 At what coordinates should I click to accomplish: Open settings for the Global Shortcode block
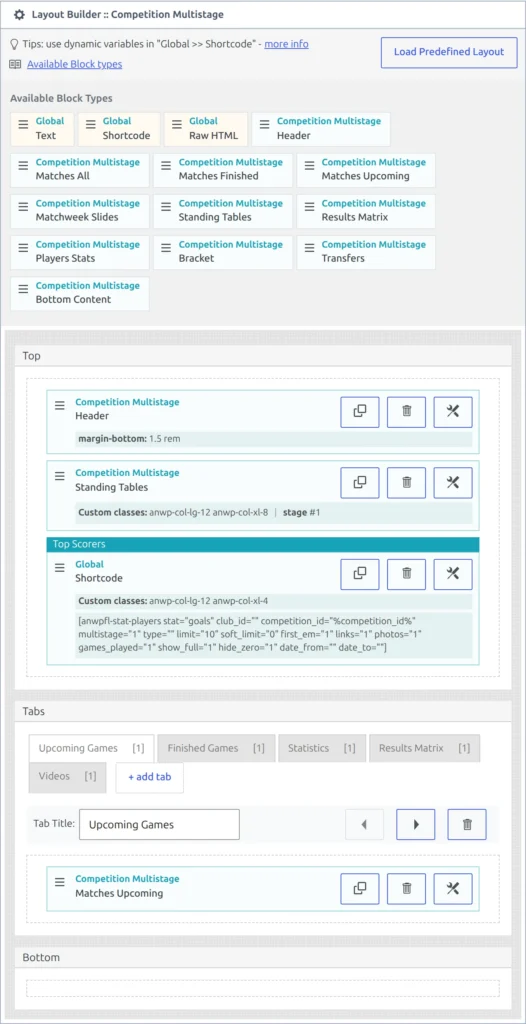pyautogui.click(x=453, y=574)
